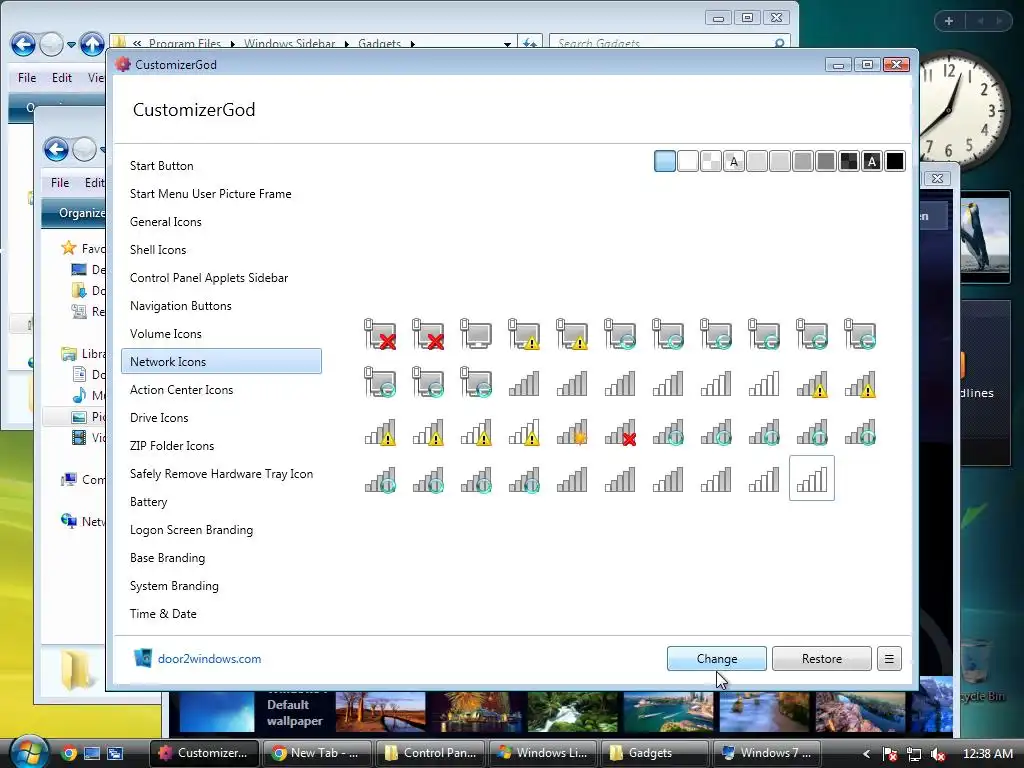Click the Change button
The image size is (1024, 768).
[716, 658]
